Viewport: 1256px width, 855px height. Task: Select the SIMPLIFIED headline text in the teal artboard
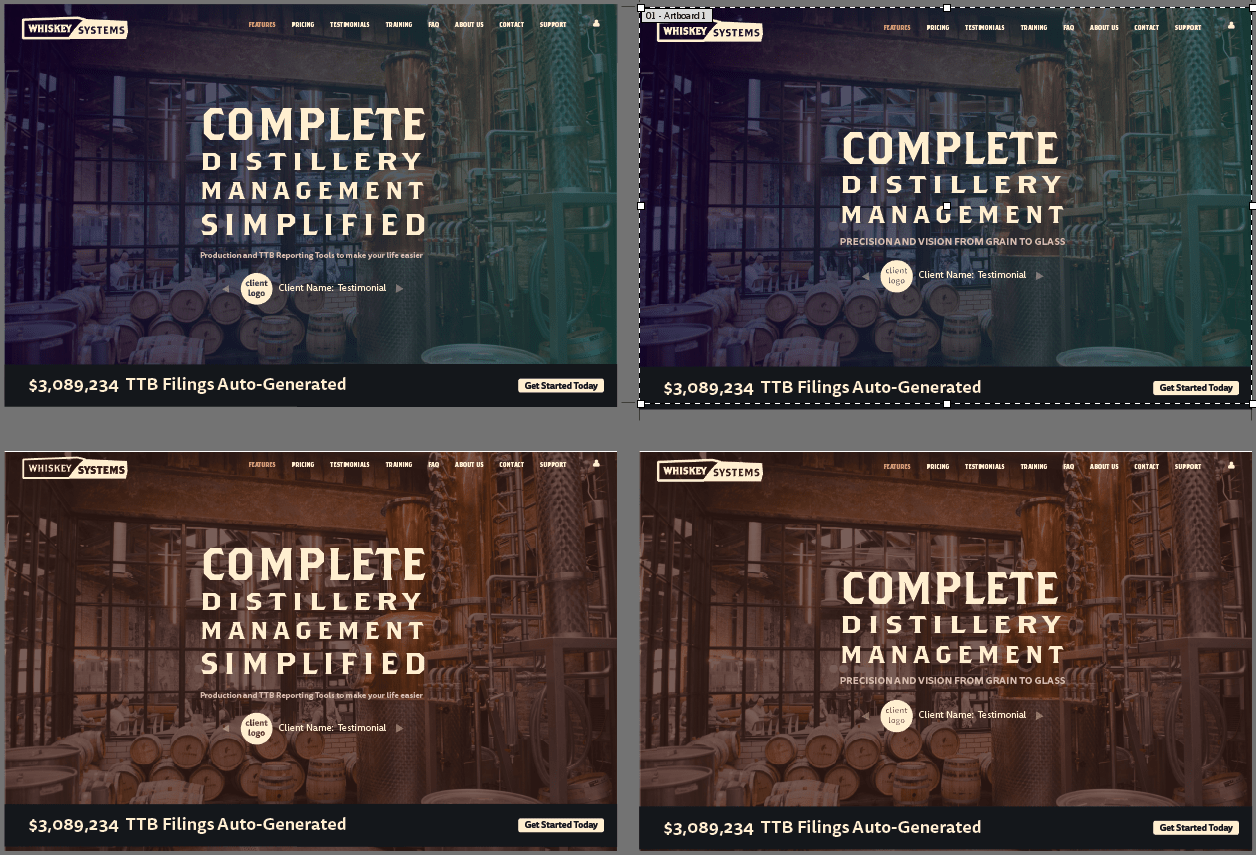(314, 225)
